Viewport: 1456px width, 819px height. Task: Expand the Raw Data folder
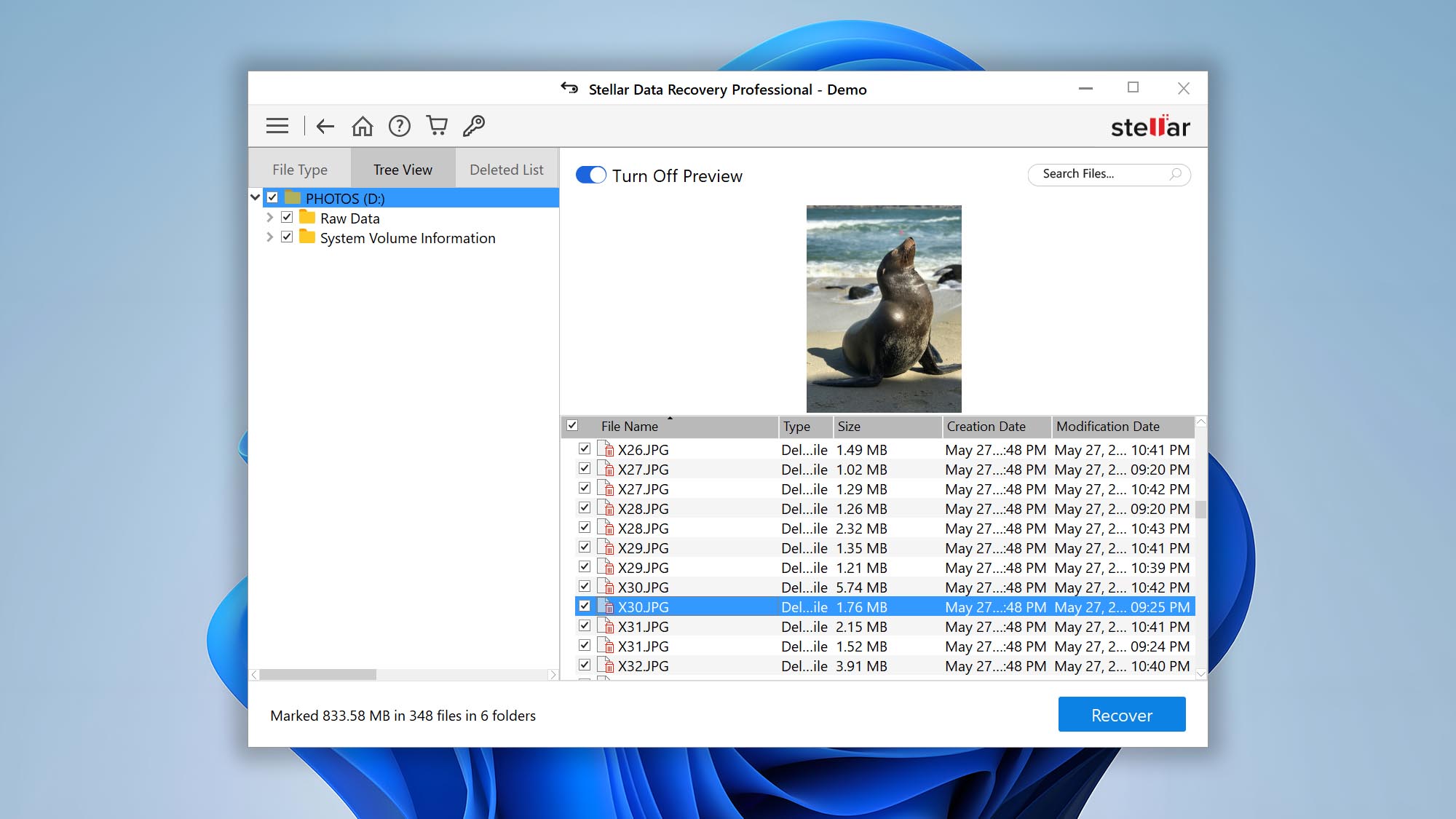(x=269, y=218)
